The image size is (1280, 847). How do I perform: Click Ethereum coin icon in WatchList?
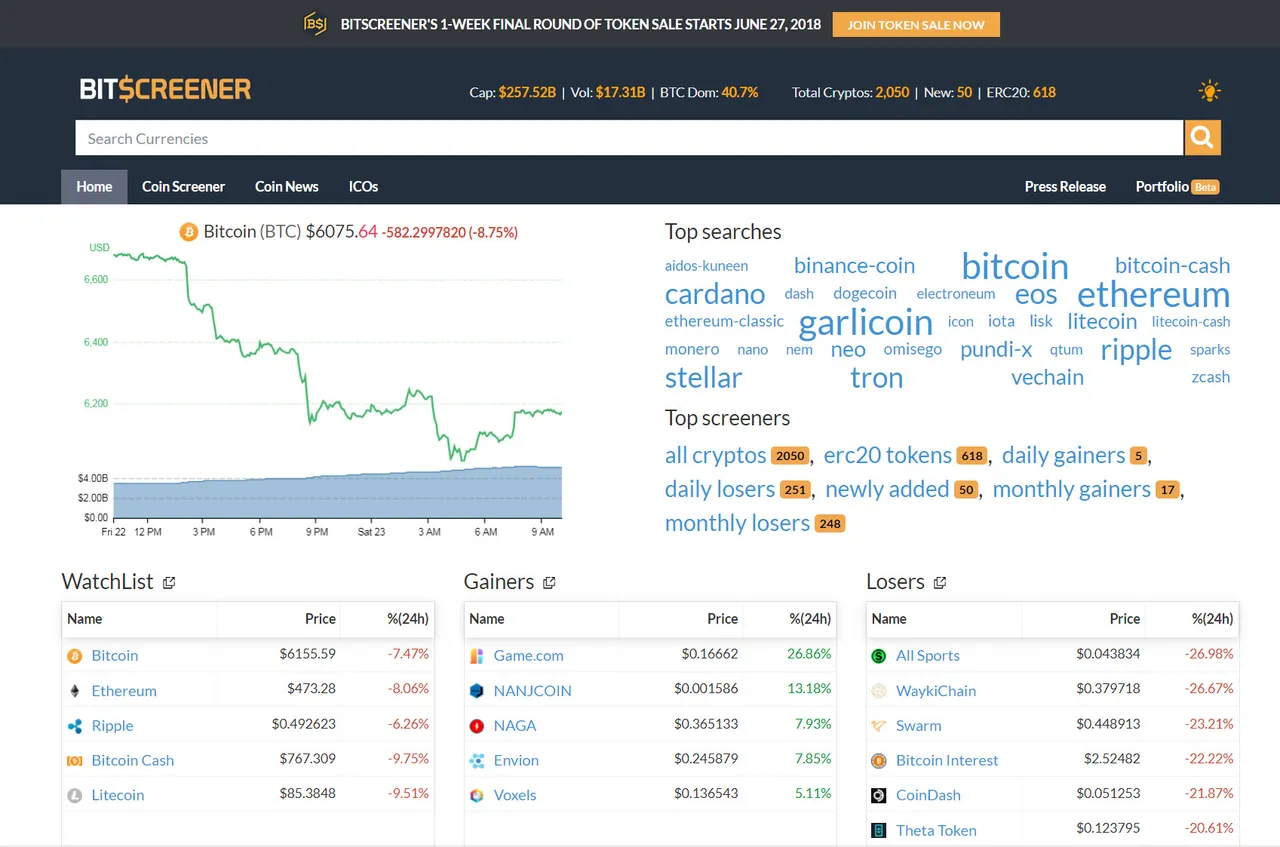[x=74, y=691]
